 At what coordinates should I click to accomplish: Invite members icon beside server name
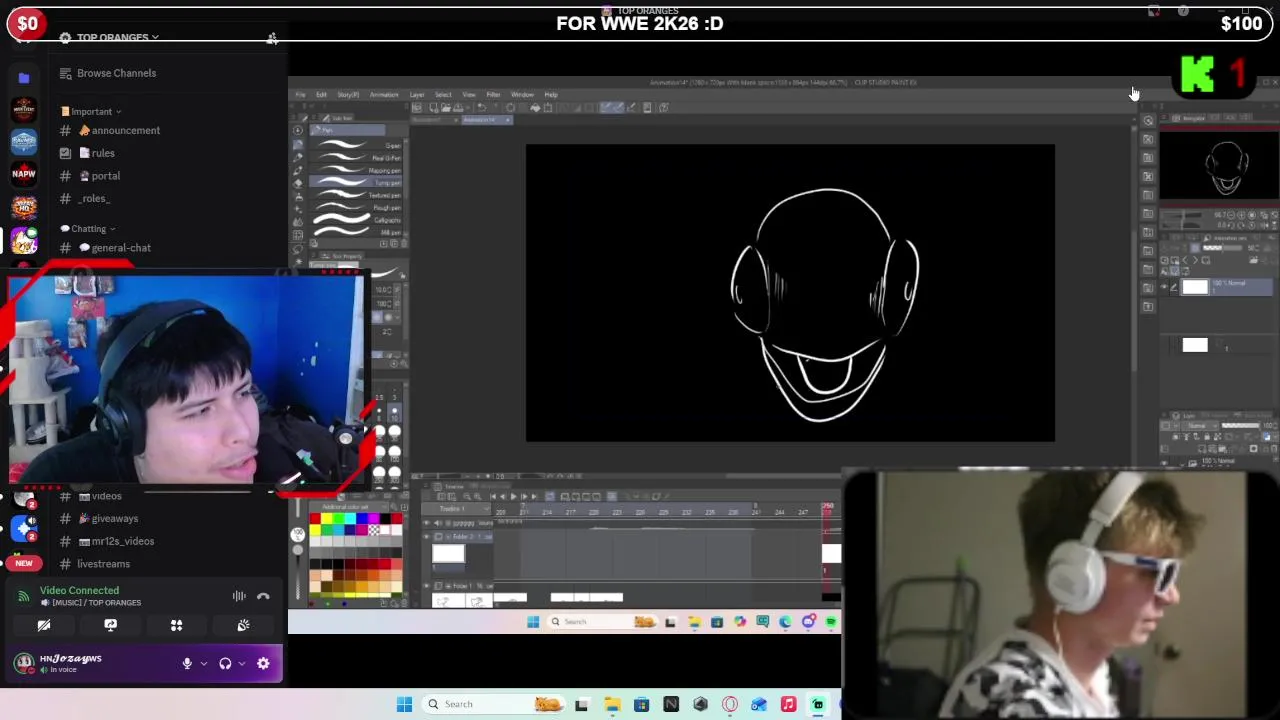271,38
